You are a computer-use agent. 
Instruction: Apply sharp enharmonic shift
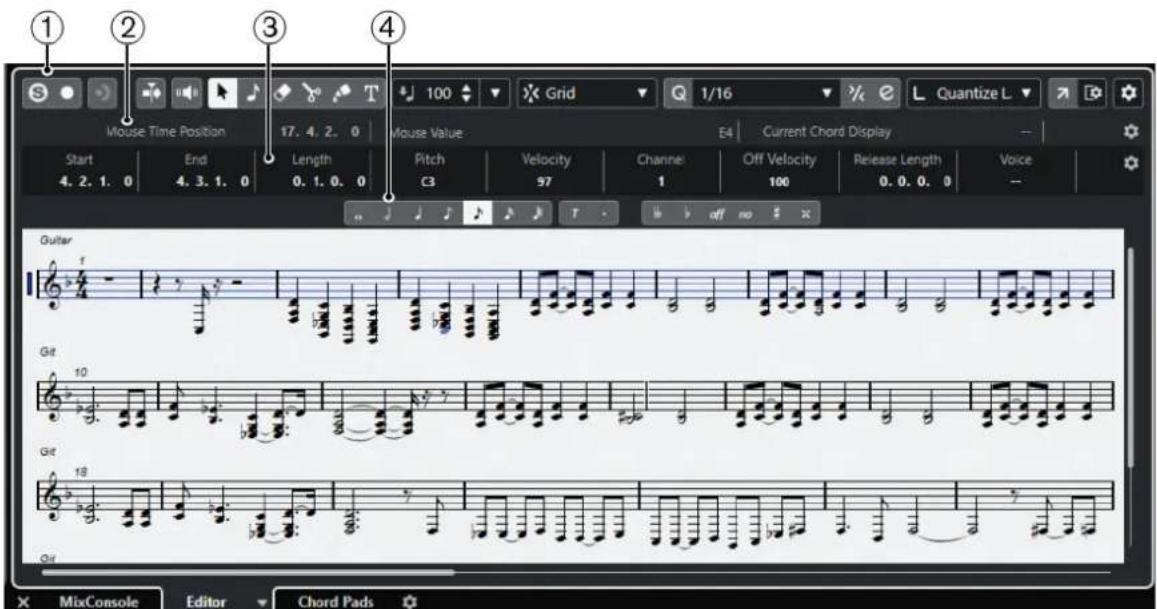point(776,214)
